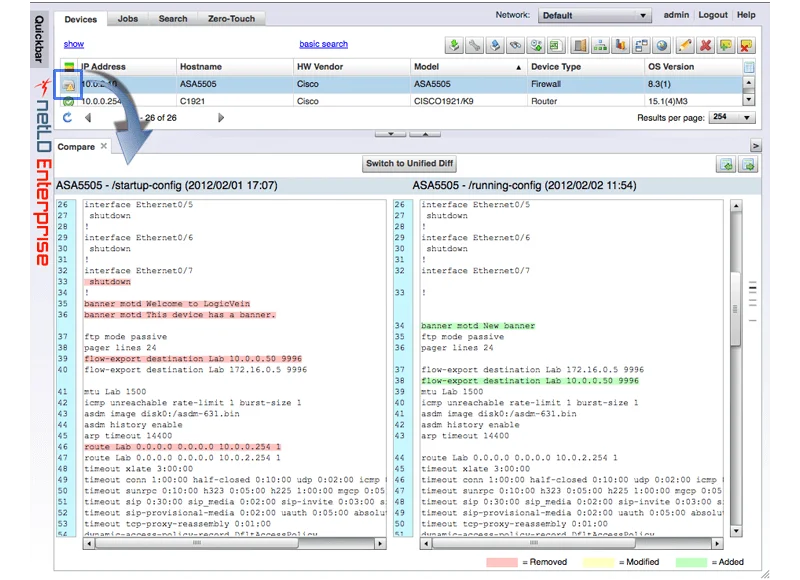Click the device table scroll down arrow
The height and width of the screenshot is (580, 800).
(748, 99)
